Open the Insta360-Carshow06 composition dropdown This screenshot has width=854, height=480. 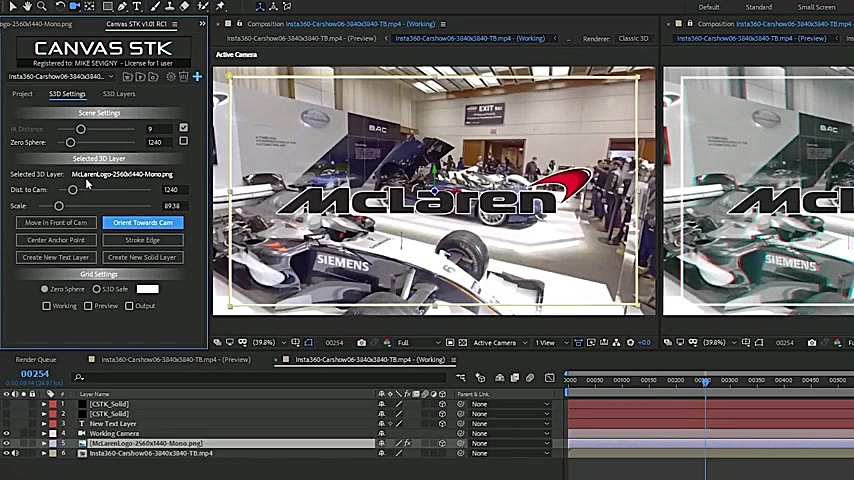pyautogui.click(x=62, y=76)
